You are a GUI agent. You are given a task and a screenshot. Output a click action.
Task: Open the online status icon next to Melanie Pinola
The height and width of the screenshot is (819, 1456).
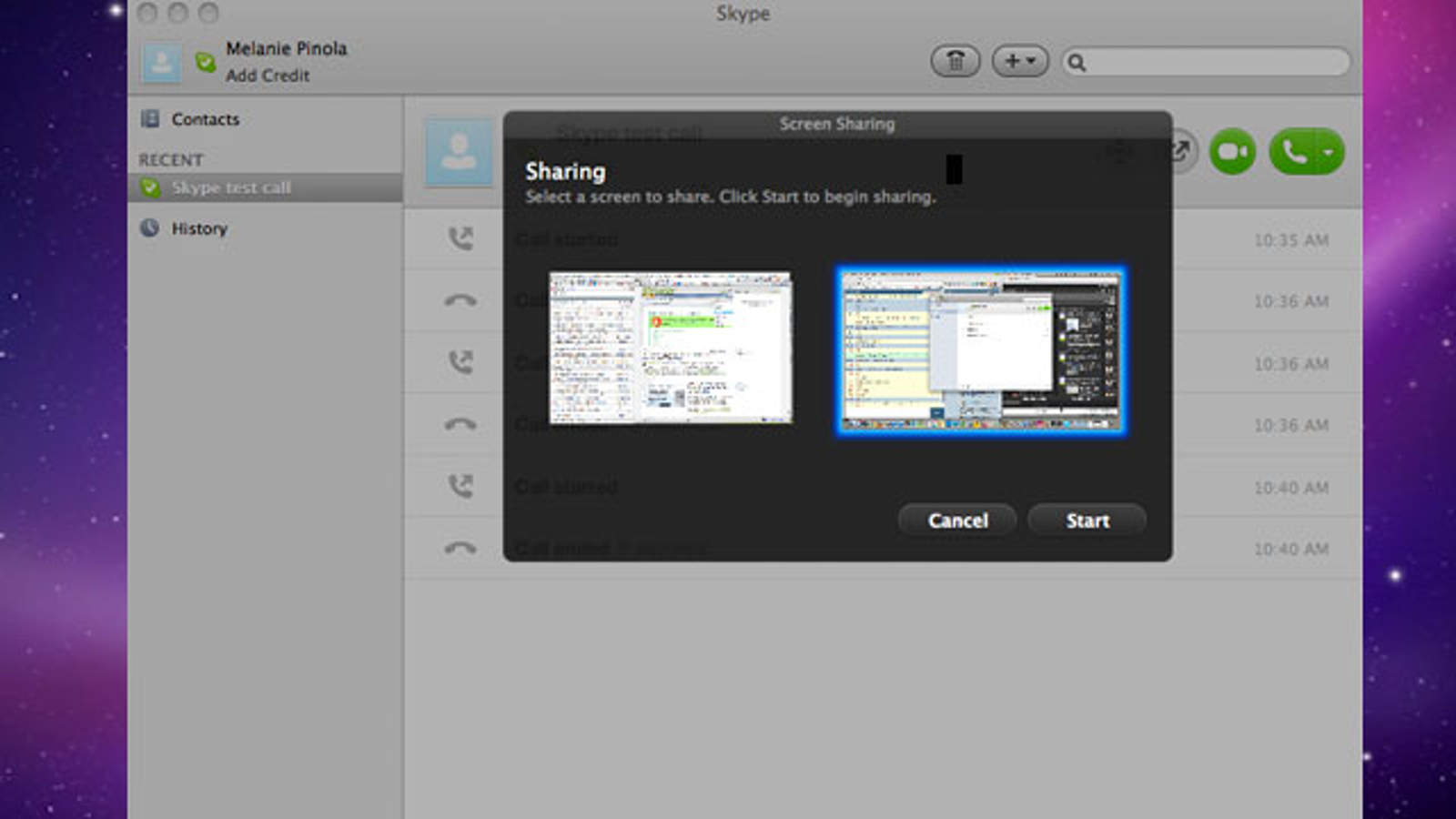(x=206, y=63)
